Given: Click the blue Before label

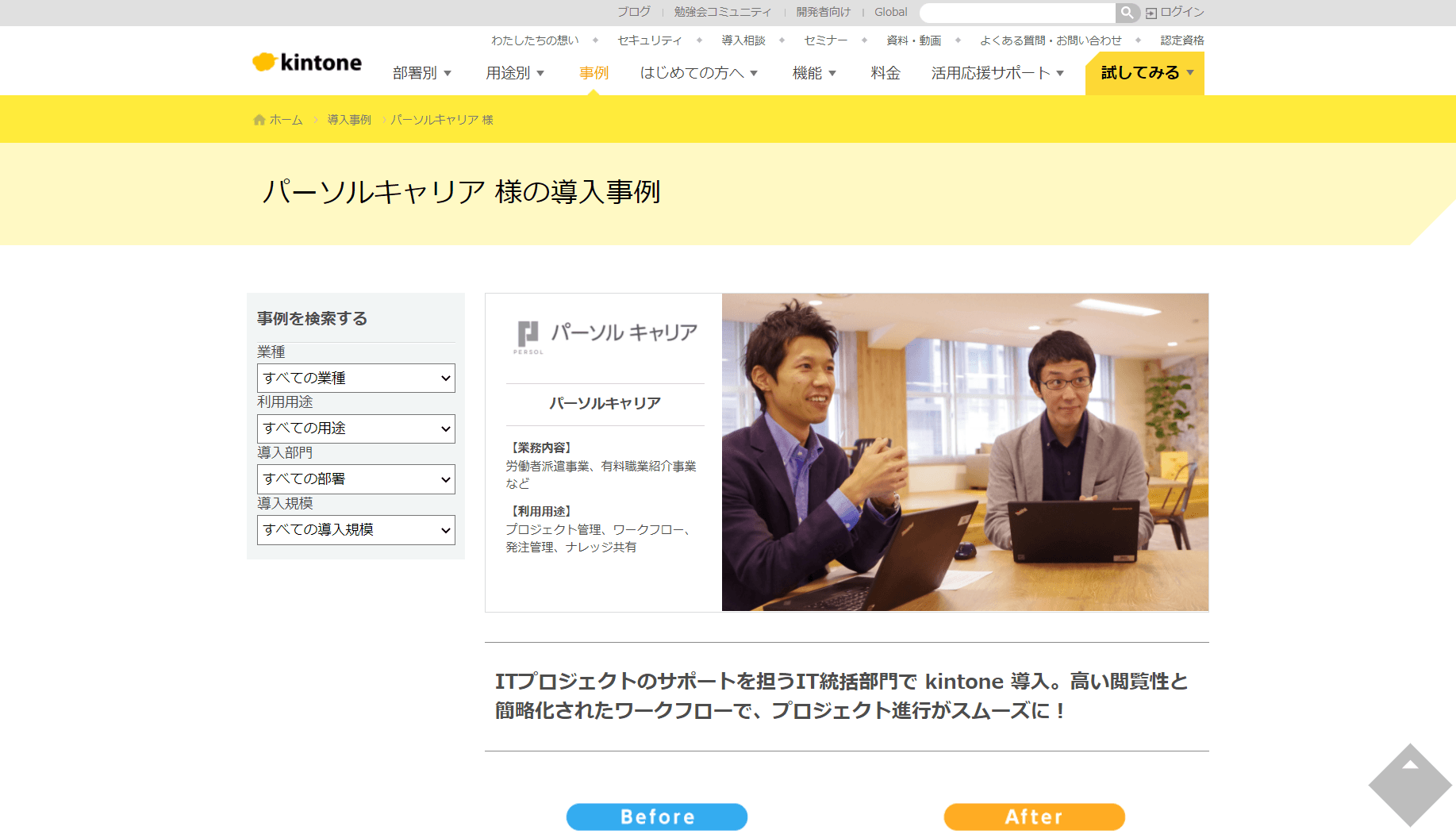Looking at the screenshot, I should (x=657, y=817).
